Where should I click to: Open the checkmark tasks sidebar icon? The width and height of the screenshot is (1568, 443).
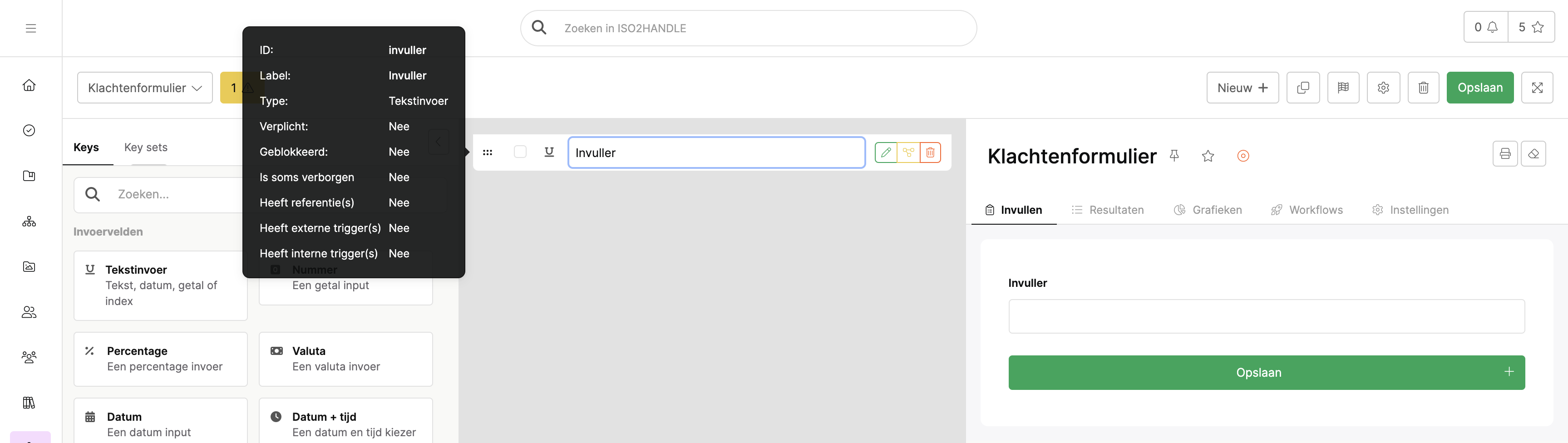coord(29,130)
